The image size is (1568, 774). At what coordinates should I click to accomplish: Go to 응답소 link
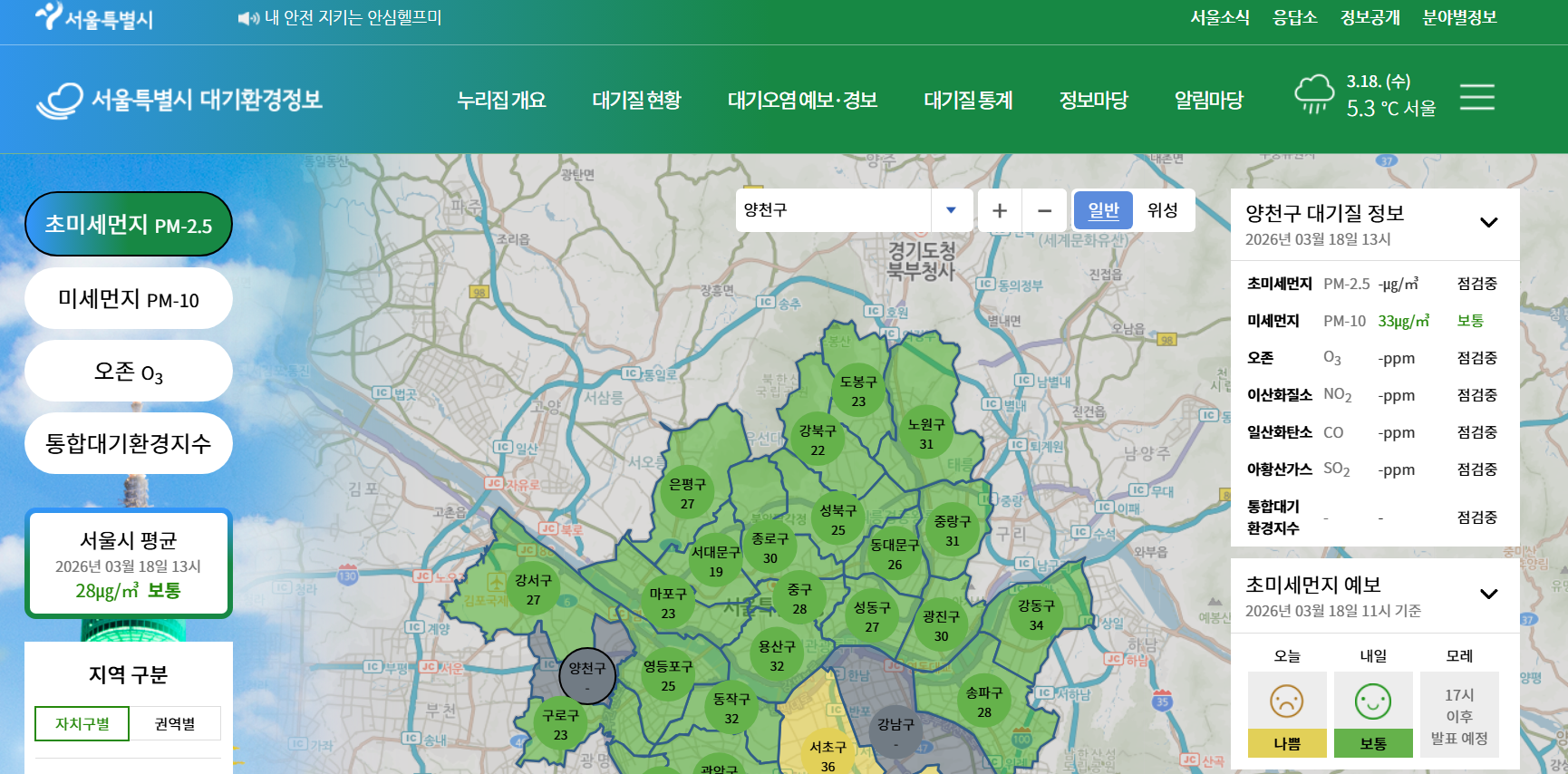click(x=1295, y=17)
